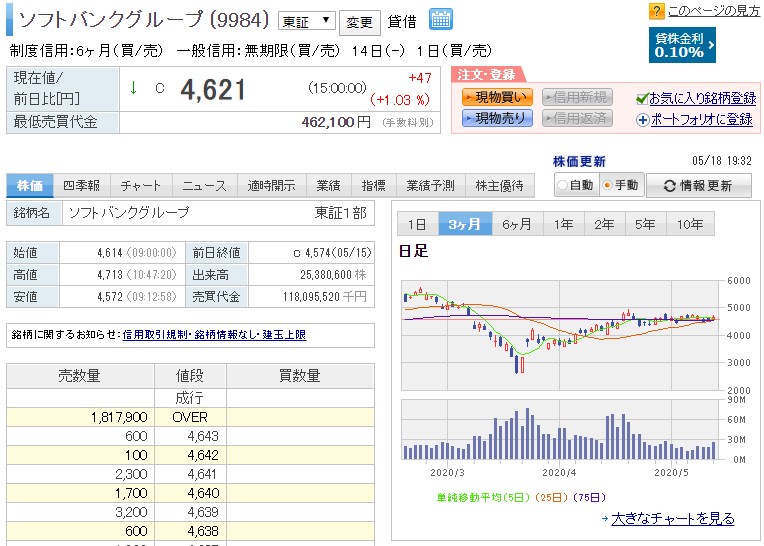Click the 4,641 ask price
This screenshot has height=546, width=764.
(x=203, y=474)
